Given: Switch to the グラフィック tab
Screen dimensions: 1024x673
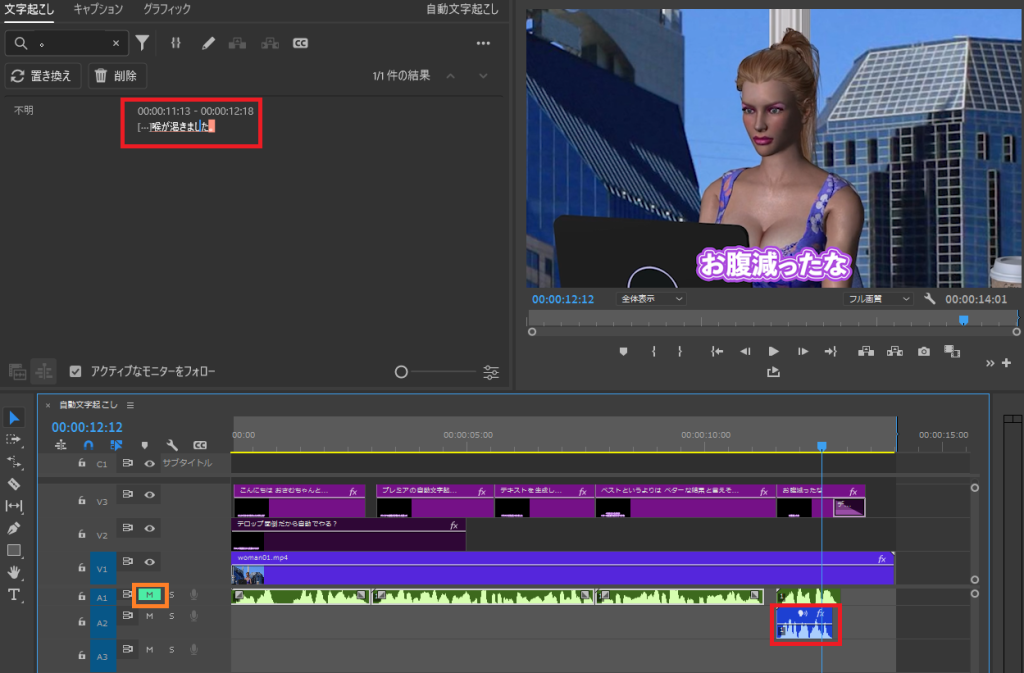Looking at the screenshot, I should (x=168, y=10).
